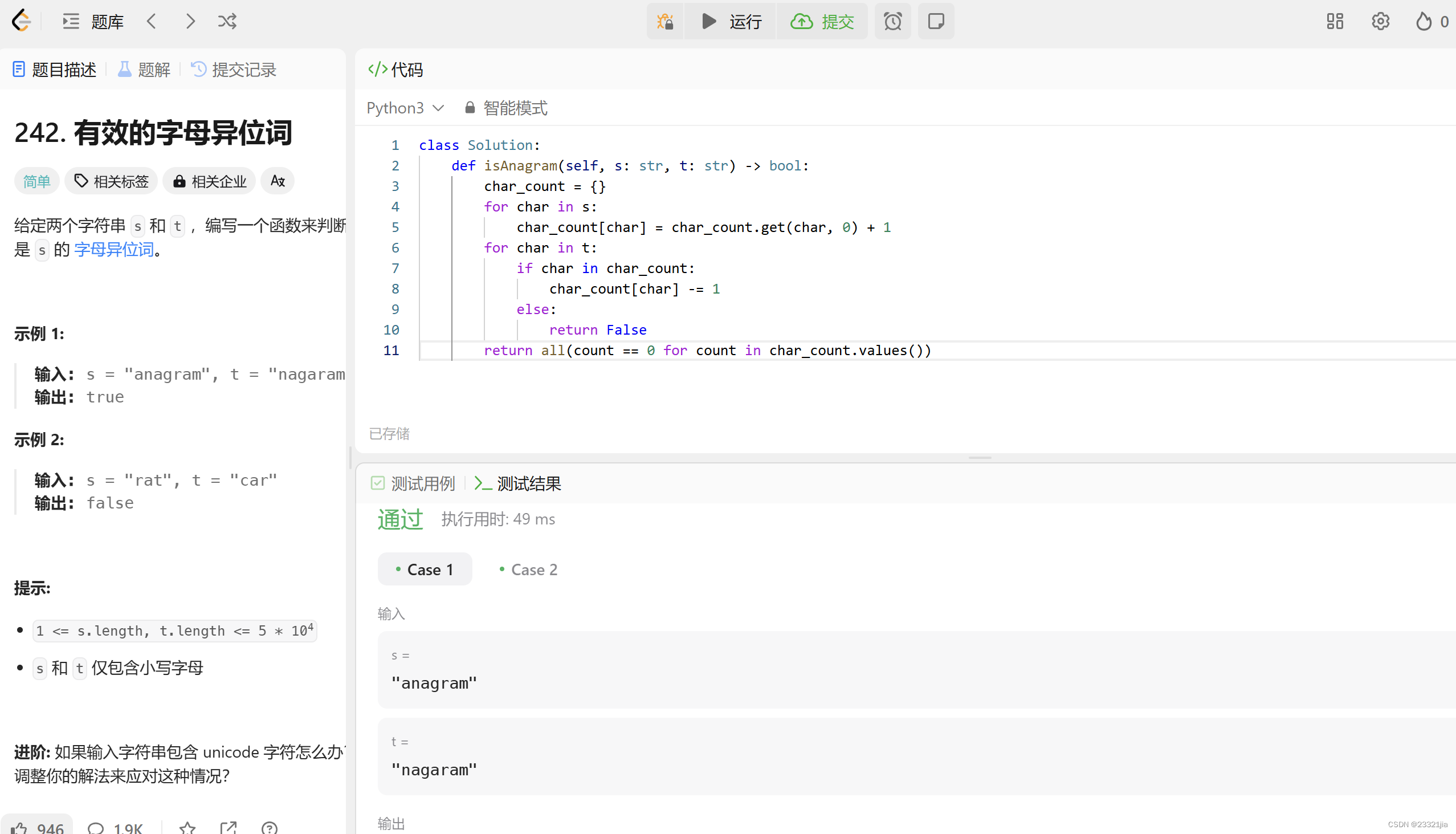Click the s input value "anagram"

[x=434, y=683]
